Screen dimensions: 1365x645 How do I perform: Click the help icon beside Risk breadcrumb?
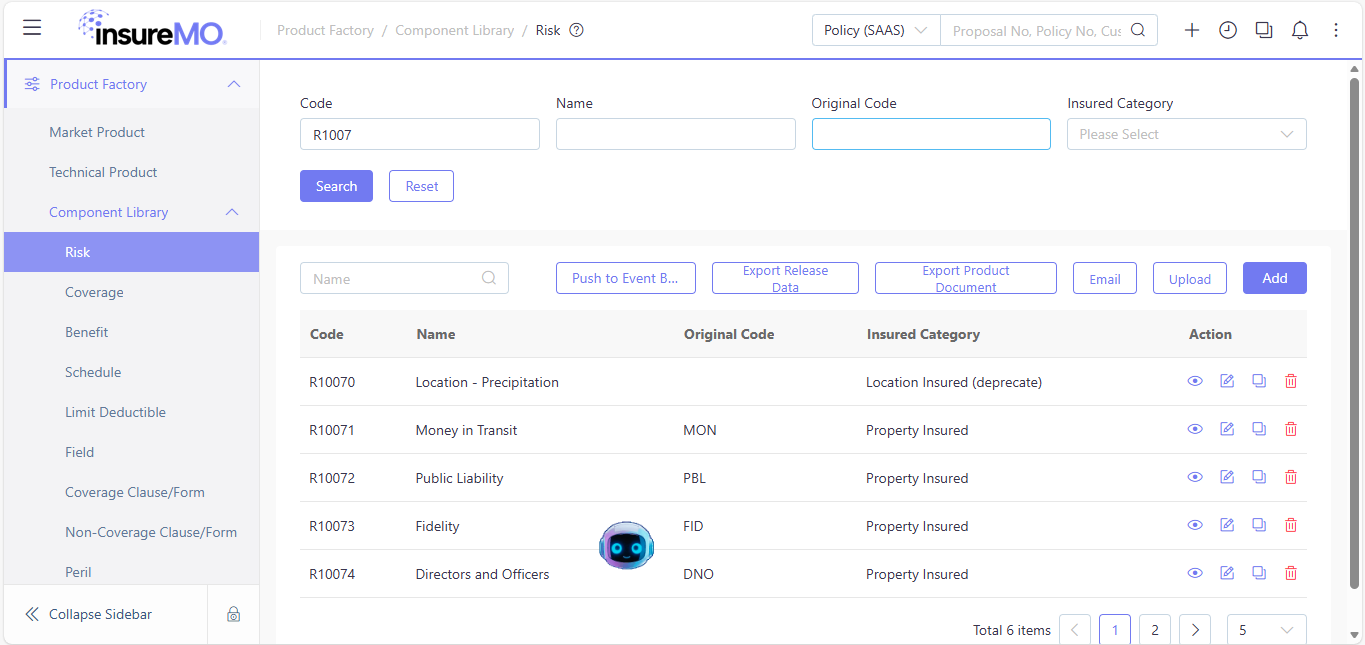[x=576, y=30]
